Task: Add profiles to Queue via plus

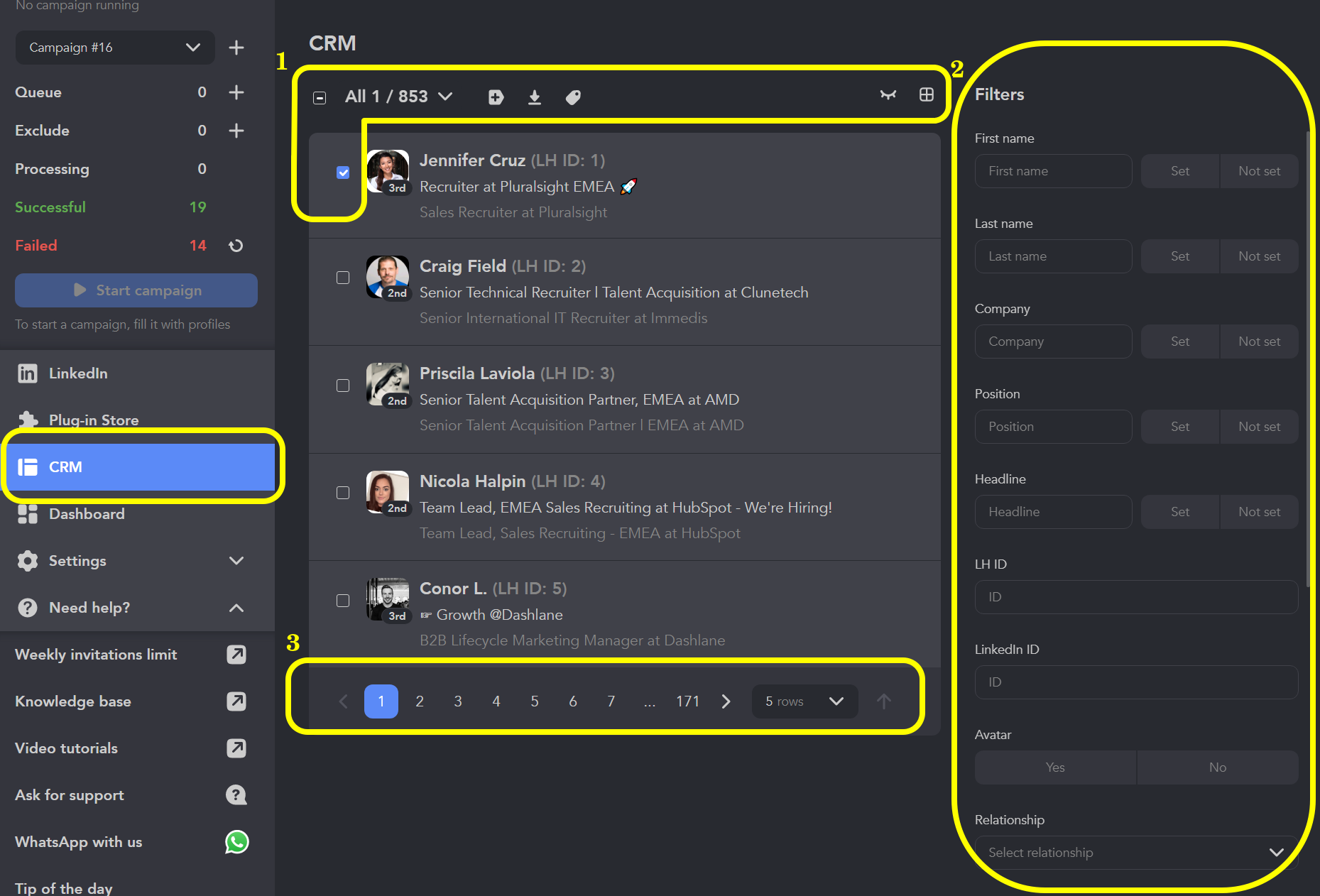Action: pos(236,92)
